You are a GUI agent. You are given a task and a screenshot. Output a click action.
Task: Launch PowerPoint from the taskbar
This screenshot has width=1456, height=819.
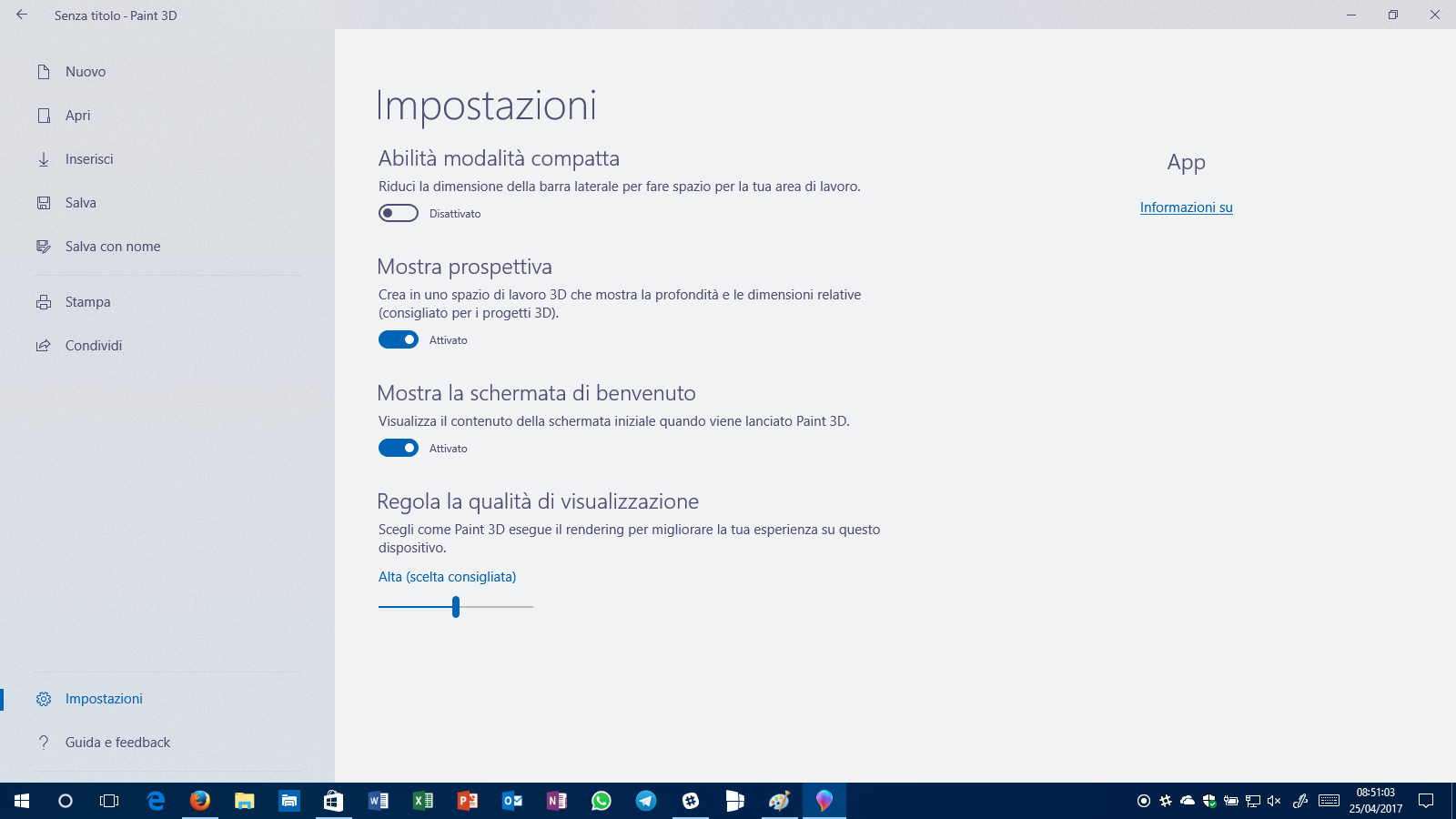468,801
